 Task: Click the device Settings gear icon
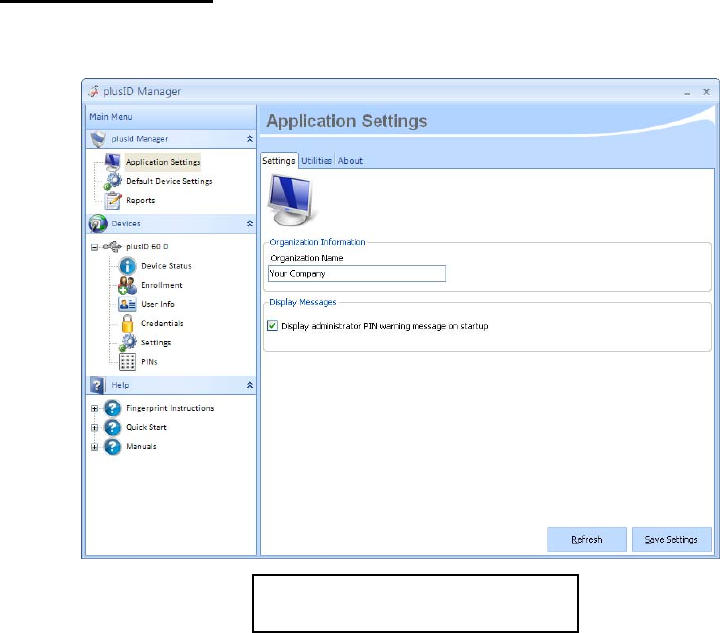click(128, 343)
